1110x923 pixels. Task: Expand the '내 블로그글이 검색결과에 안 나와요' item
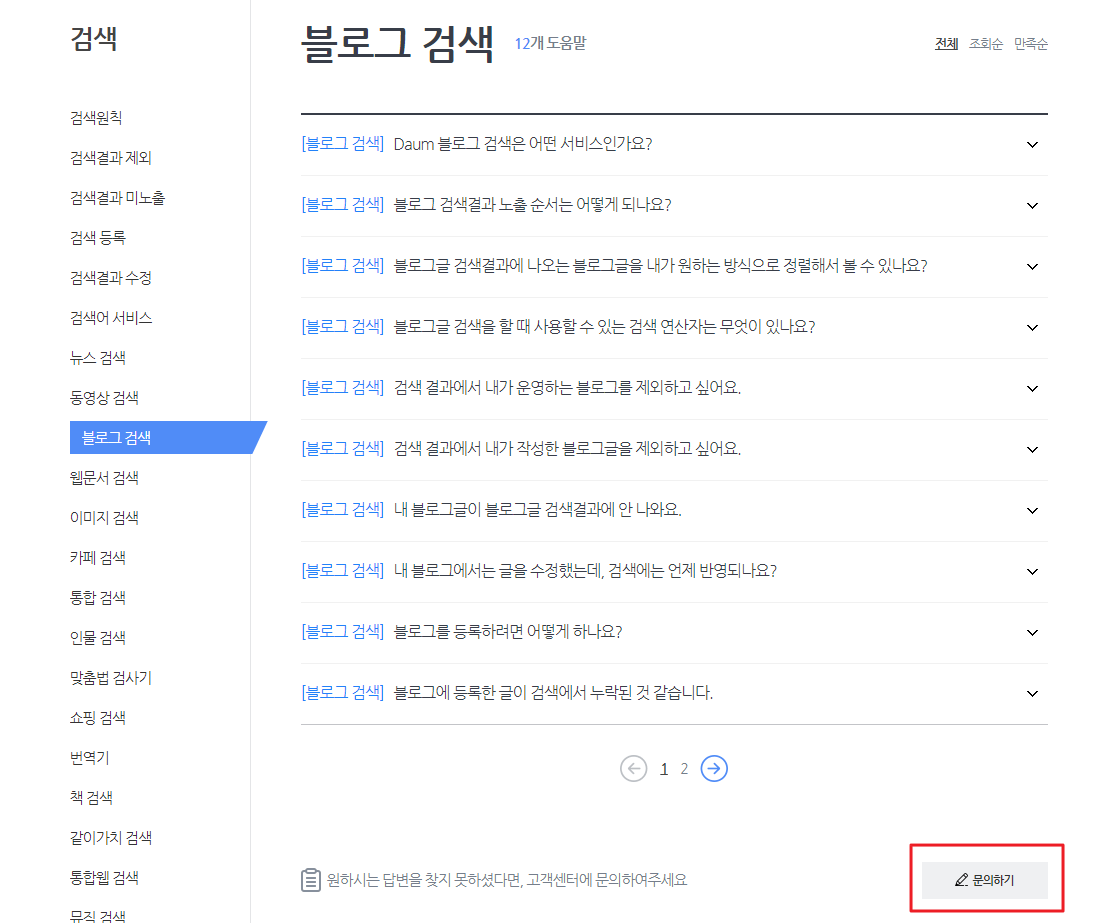pos(1032,510)
